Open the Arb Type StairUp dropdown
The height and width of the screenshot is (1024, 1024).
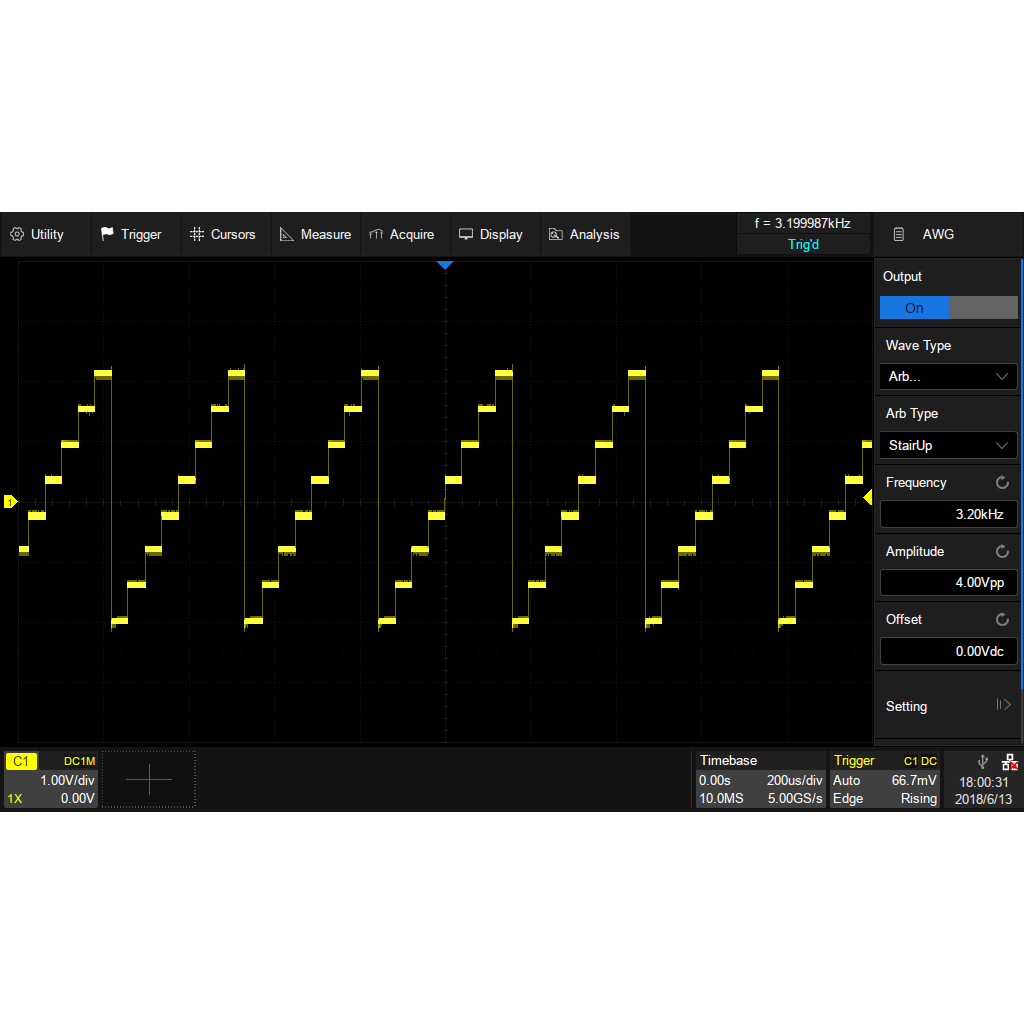948,446
